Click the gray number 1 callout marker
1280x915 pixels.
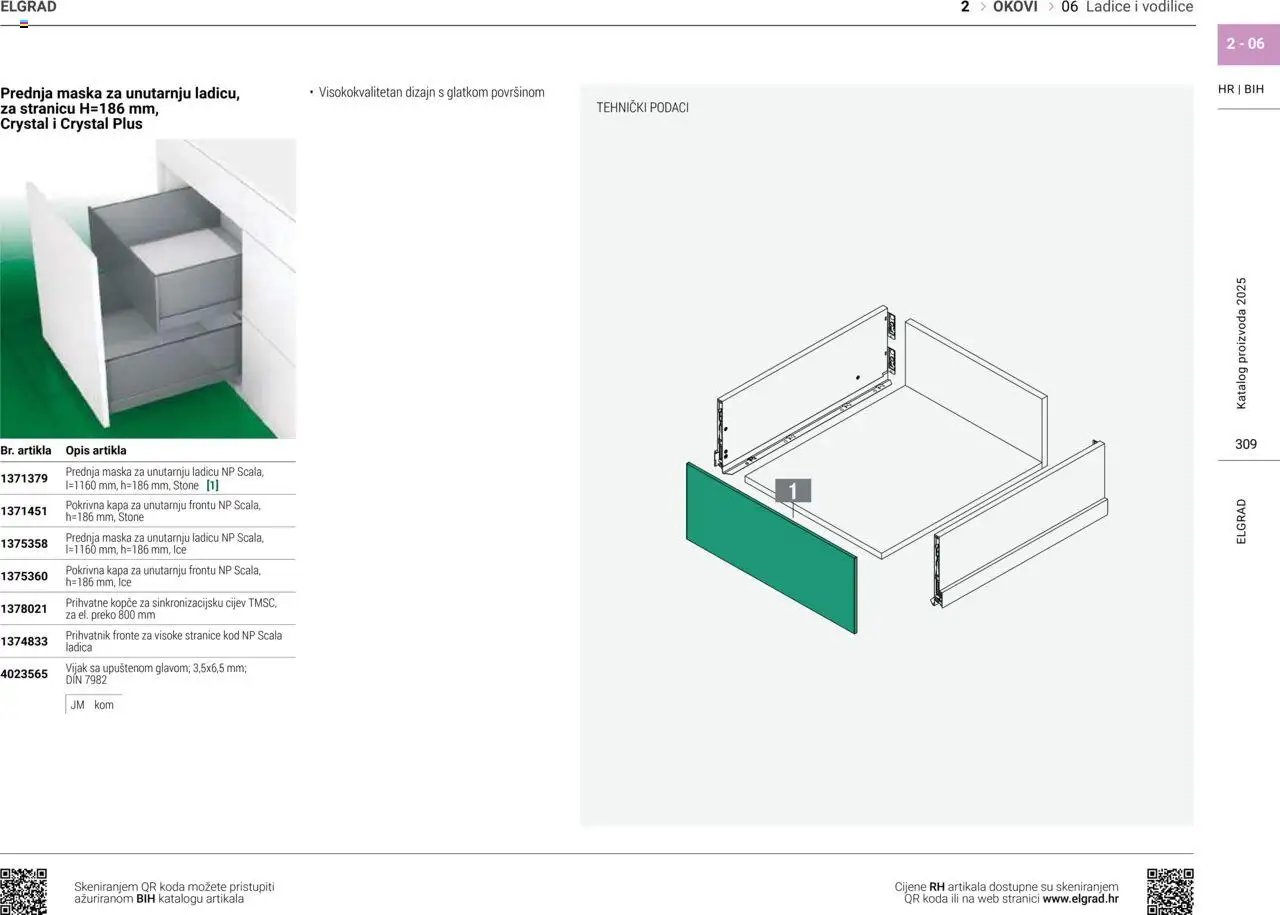(x=792, y=491)
